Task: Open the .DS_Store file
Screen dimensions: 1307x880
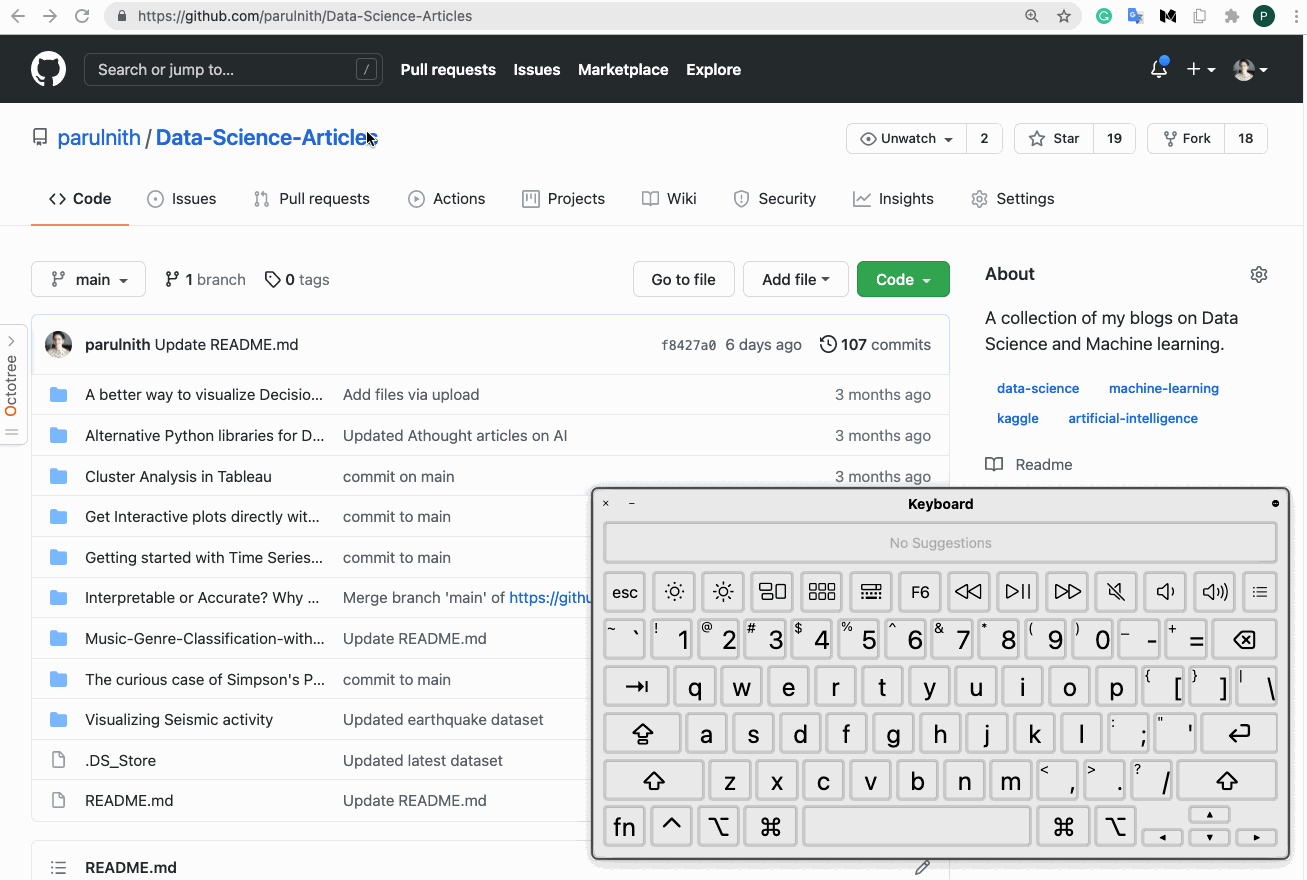Action: 120,761
